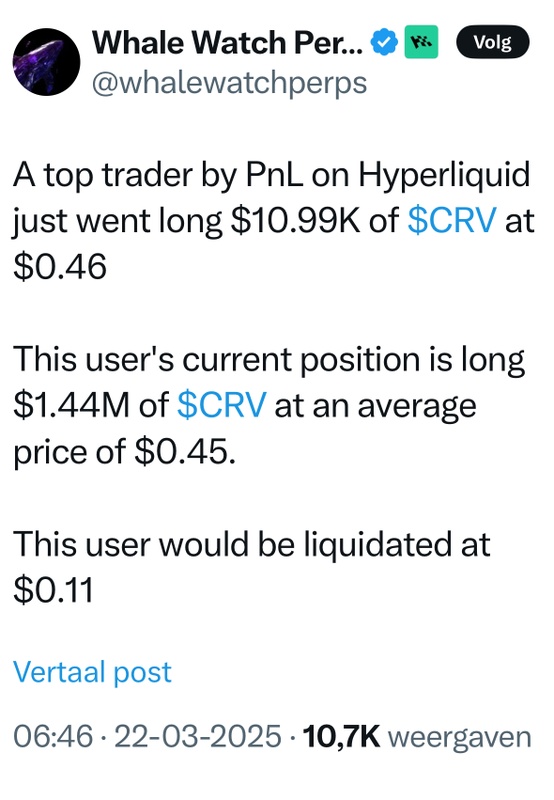Follow the account with the Volg button
The image size is (554, 800).
click(x=492, y=42)
